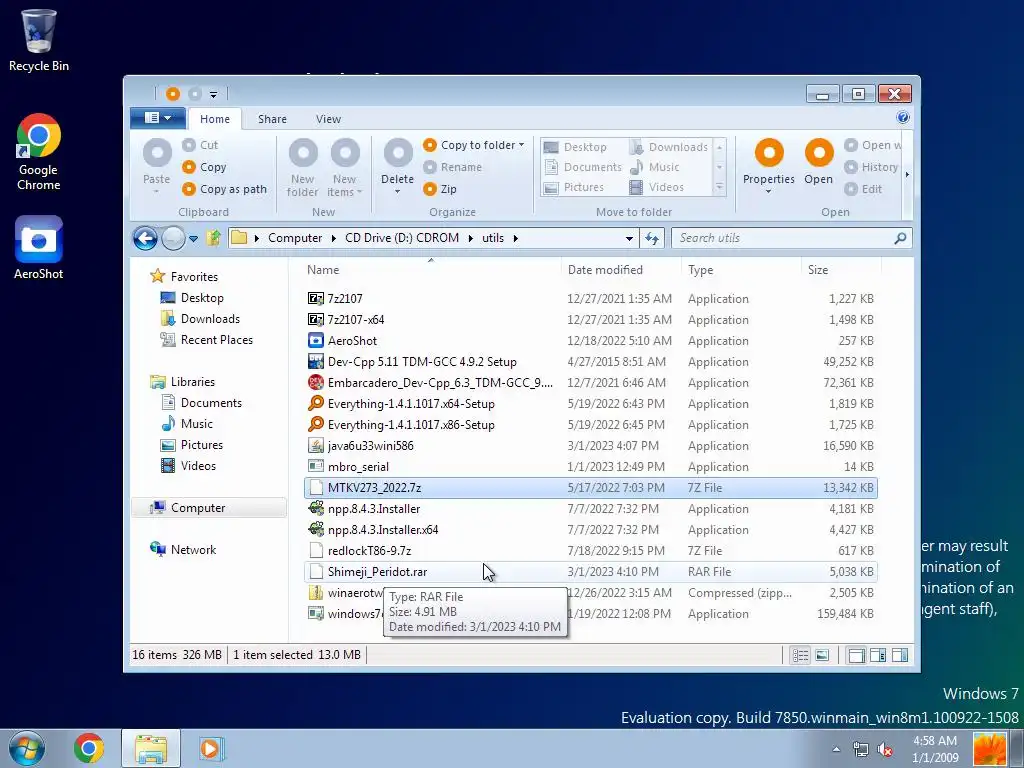Select the mbro_serial file
1024x768 pixels.
coord(590,467)
